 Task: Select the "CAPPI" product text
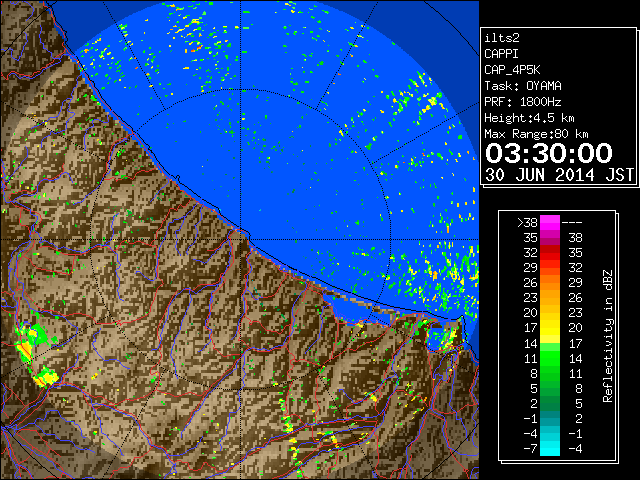click(501, 54)
